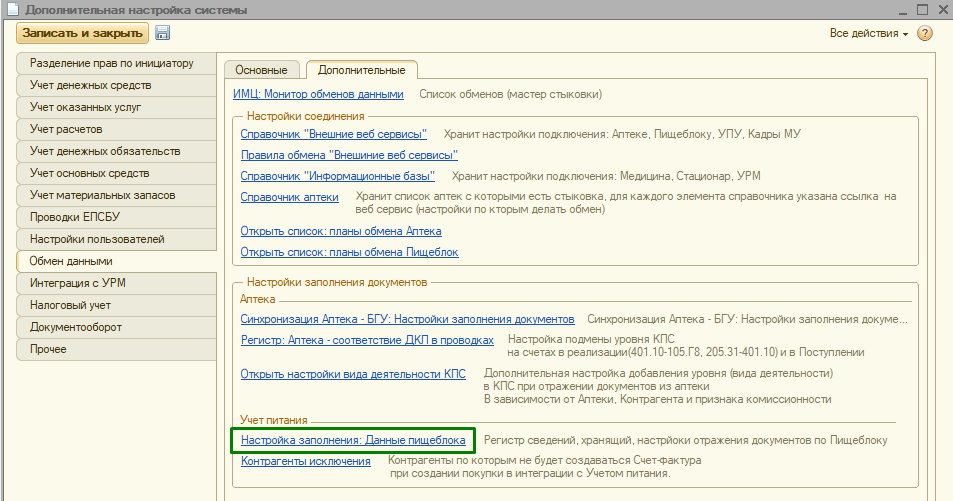Open 'Справочник "Внешние веб сервисы"' link
The height and width of the screenshot is (501, 953).
pyautogui.click(x=334, y=134)
